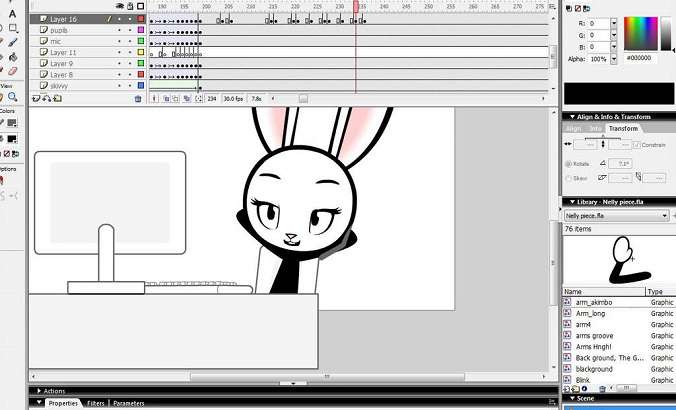The height and width of the screenshot is (410, 676).
Task: Click Show/Hide all layers eye icon
Action: [120, 6]
